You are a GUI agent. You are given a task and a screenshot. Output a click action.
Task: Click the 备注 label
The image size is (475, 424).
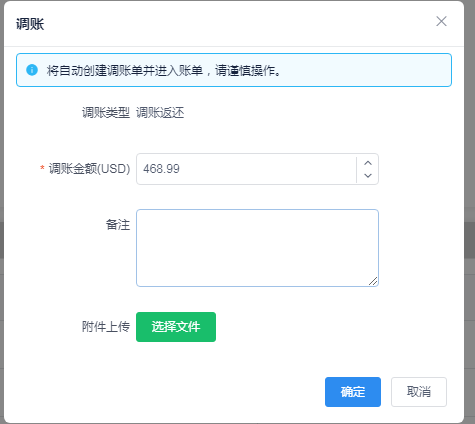point(118,225)
